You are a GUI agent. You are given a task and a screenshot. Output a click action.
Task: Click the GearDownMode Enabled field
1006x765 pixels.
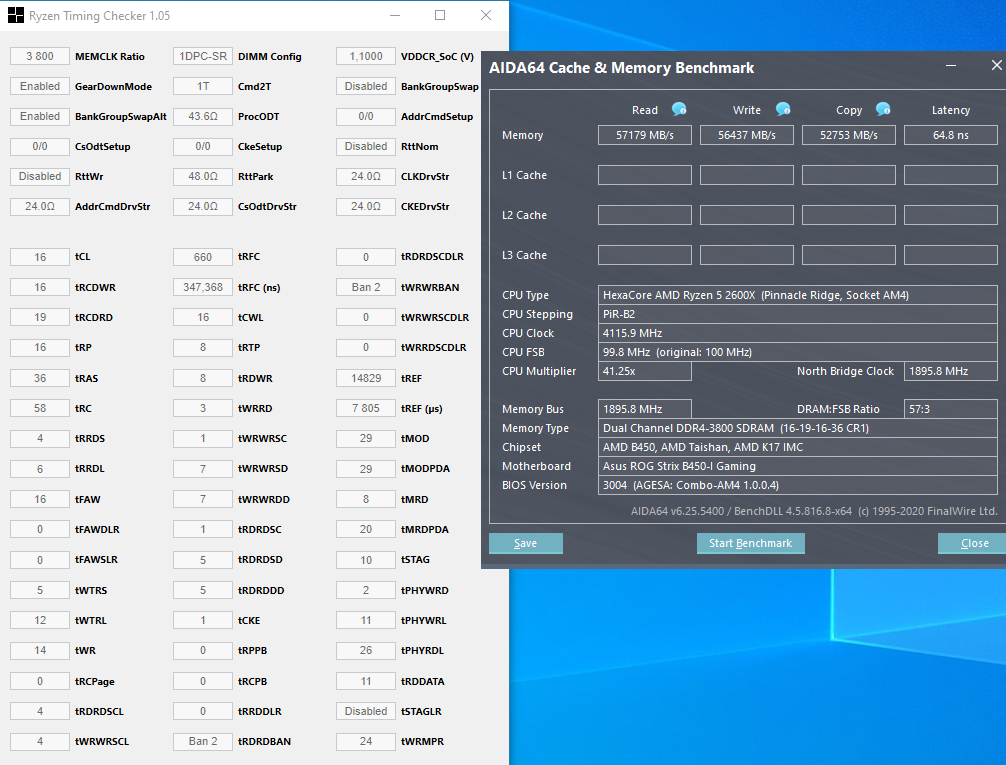(x=40, y=86)
